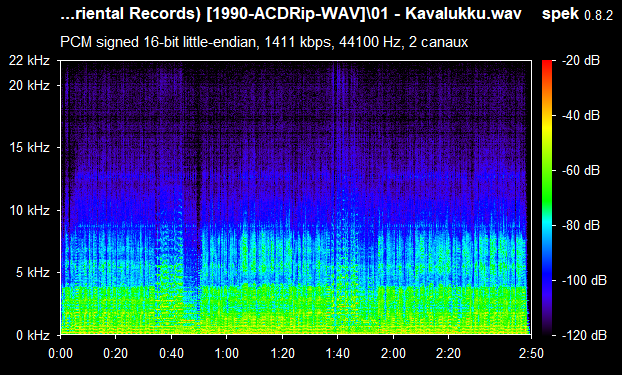Click the spek 0.8.2 version label
This screenshot has width=622, height=375.
tap(577, 14)
